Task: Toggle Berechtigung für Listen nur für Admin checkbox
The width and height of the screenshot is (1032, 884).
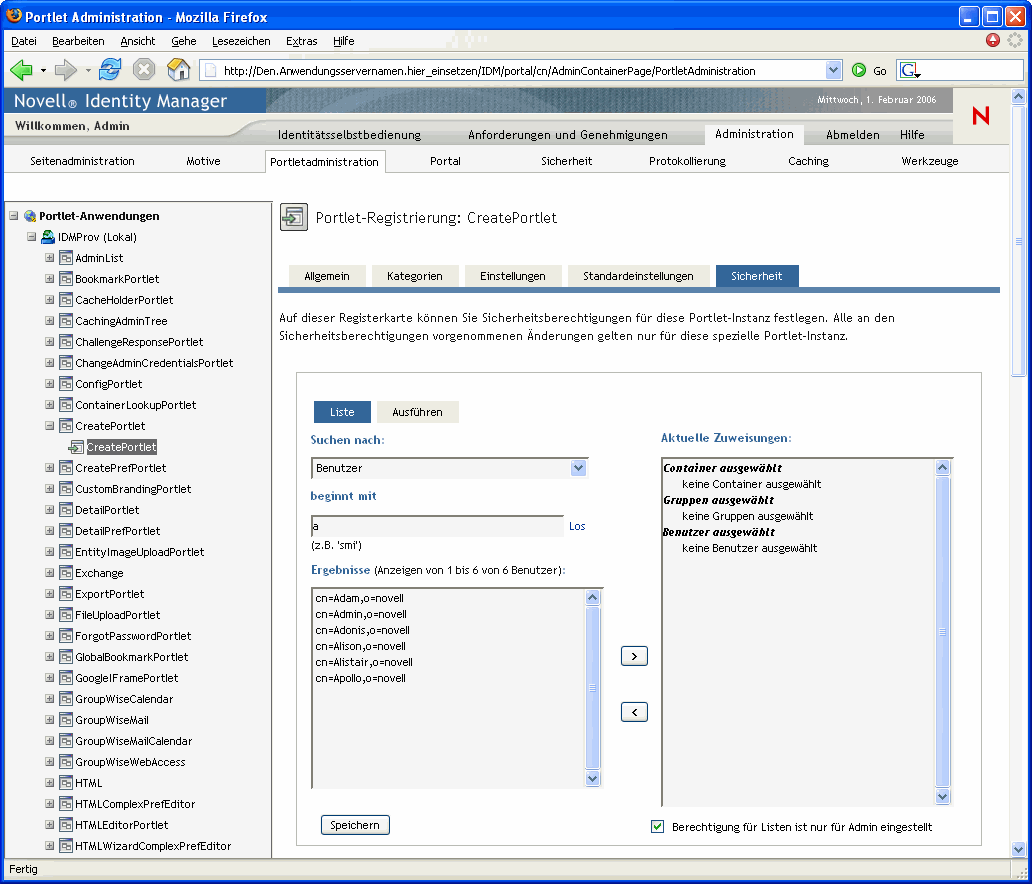Action: click(657, 827)
